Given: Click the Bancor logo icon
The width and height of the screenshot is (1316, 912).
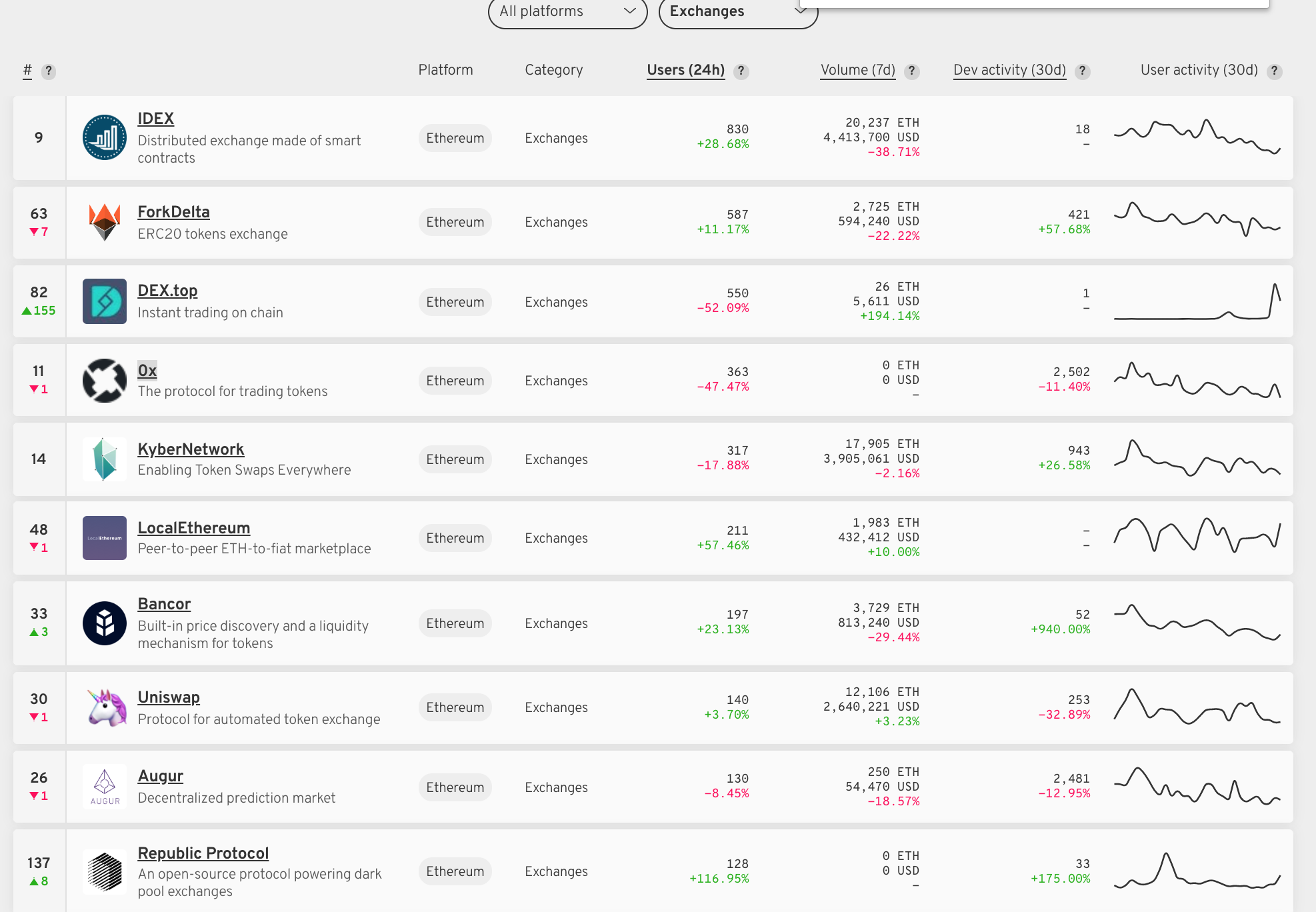Looking at the screenshot, I should [x=105, y=623].
